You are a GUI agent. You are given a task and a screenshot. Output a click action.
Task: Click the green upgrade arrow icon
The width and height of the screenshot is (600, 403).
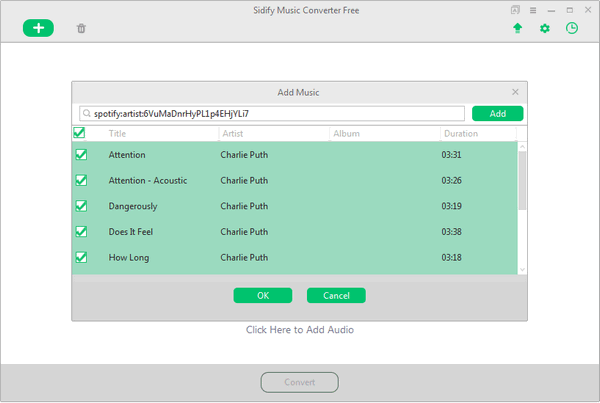[x=517, y=28]
